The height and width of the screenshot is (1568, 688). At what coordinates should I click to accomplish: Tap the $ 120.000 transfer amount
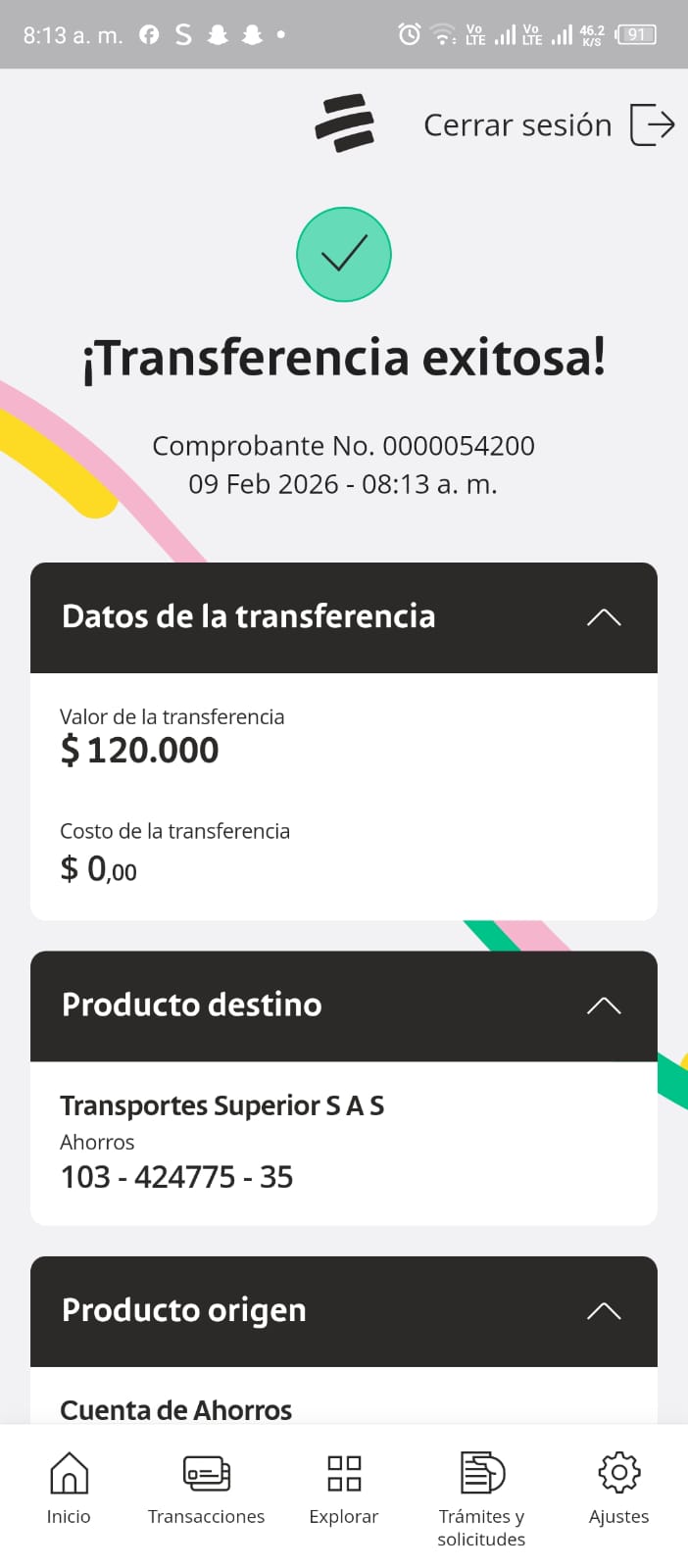[140, 751]
